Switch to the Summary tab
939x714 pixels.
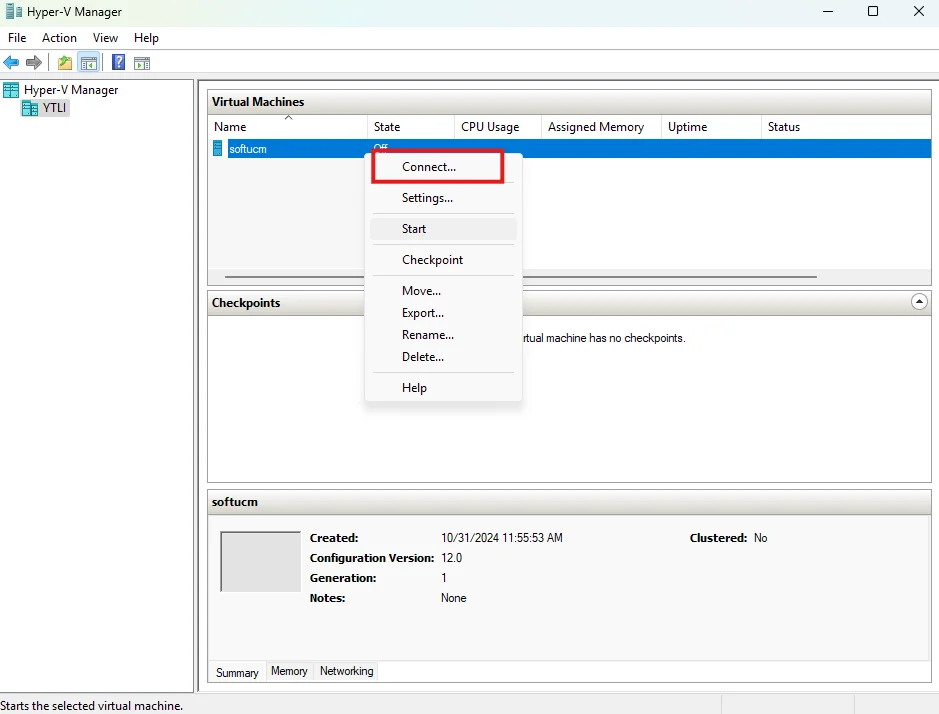(237, 673)
